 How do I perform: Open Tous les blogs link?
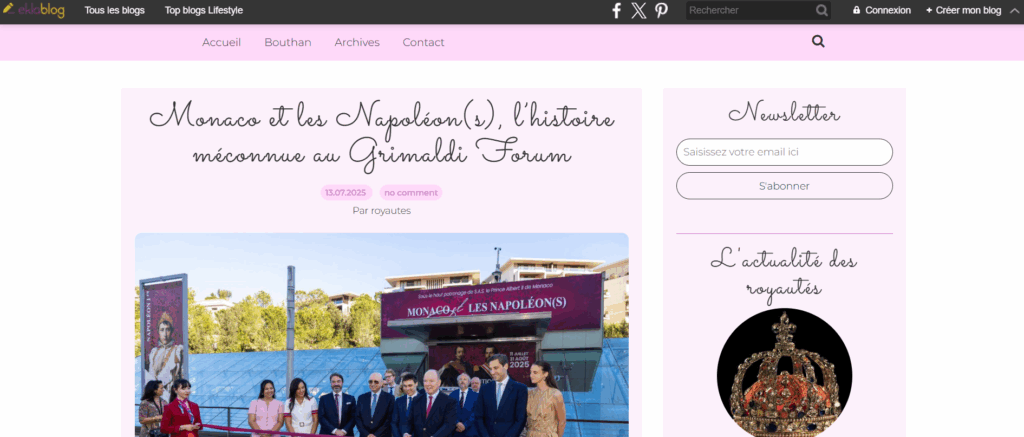(x=114, y=10)
